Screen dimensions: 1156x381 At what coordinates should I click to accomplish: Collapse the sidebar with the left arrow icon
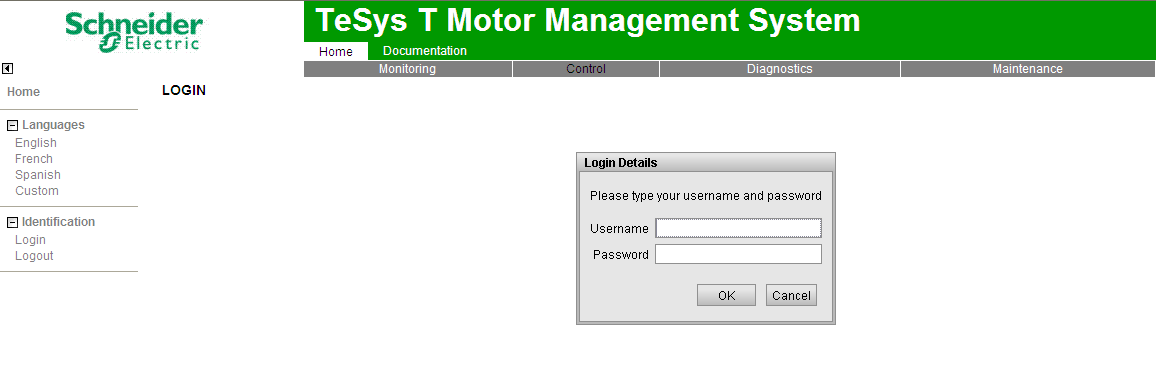tap(7, 69)
